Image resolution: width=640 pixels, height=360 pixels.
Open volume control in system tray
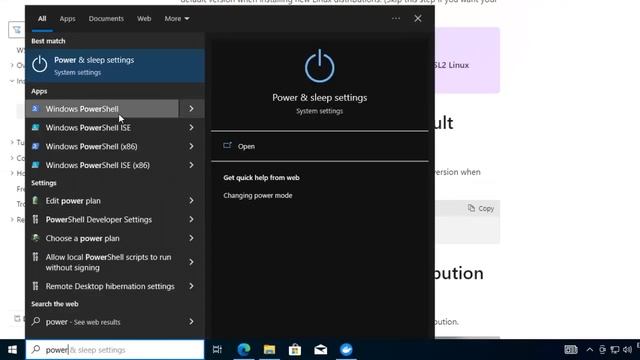pyautogui.click(x=628, y=350)
